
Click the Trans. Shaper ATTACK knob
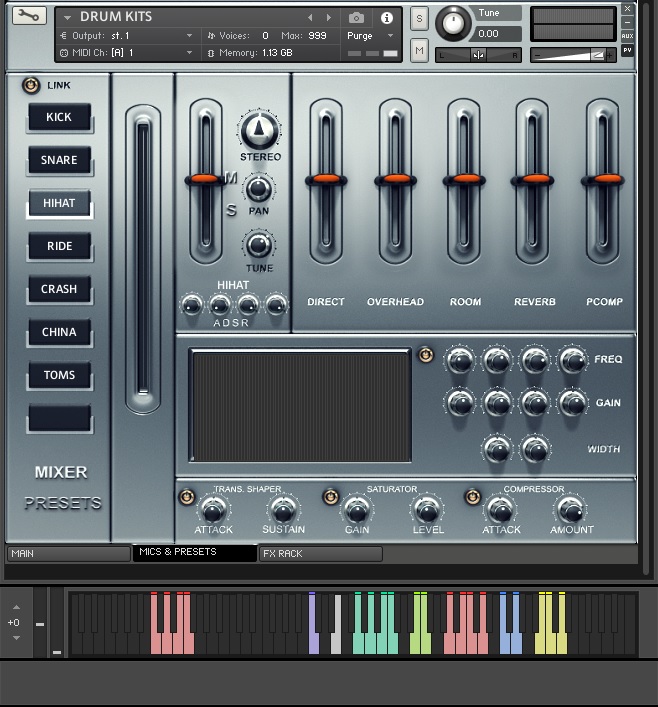pos(213,510)
